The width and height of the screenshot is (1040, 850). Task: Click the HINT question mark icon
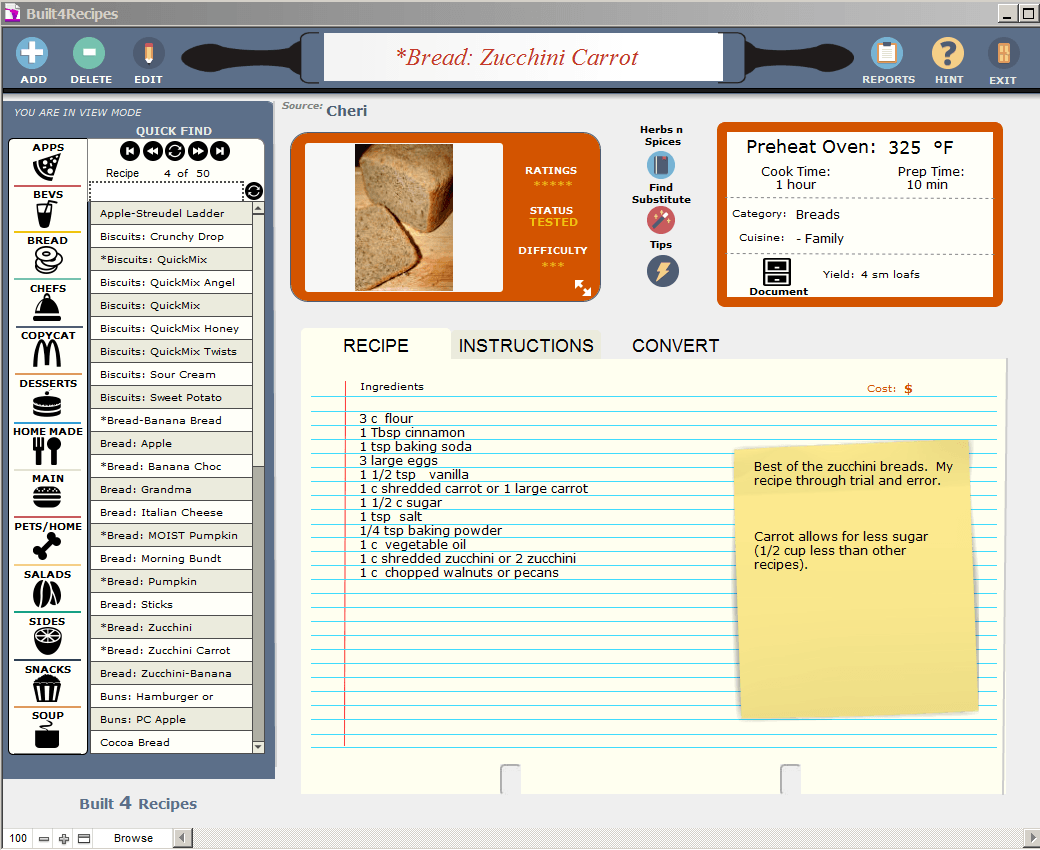pos(948,53)
